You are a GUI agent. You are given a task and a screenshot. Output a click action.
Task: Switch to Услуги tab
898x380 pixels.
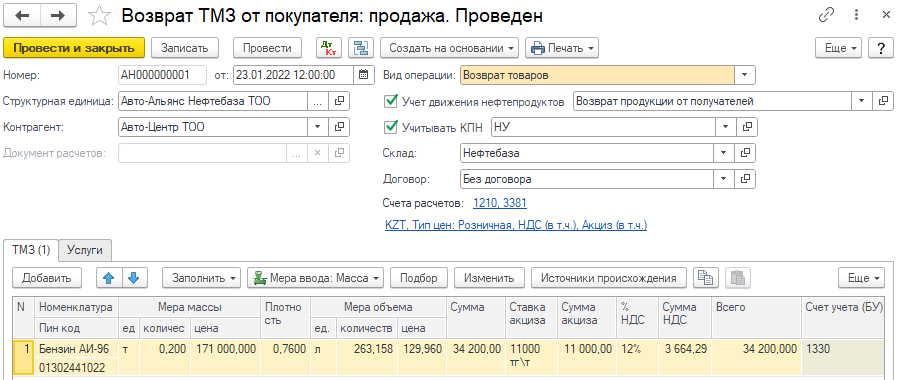tap(85, 250)
